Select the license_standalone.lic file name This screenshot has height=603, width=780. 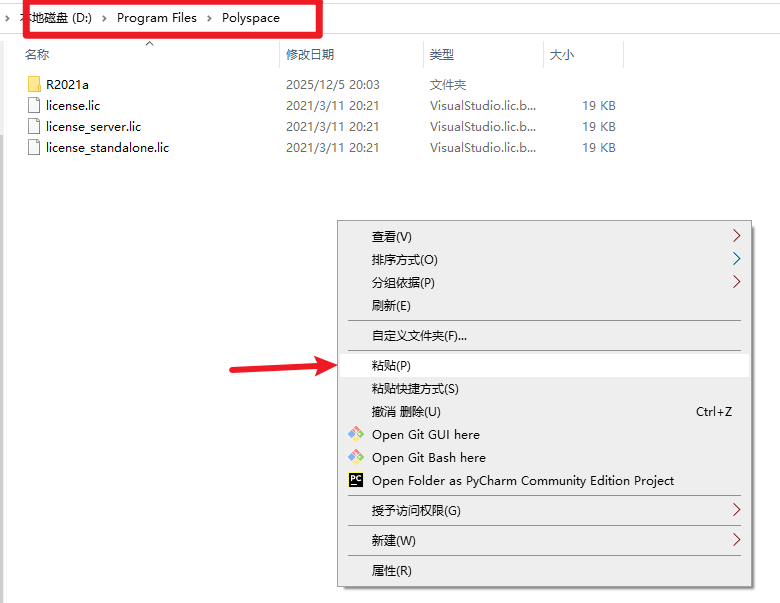(x=107, y=148)
